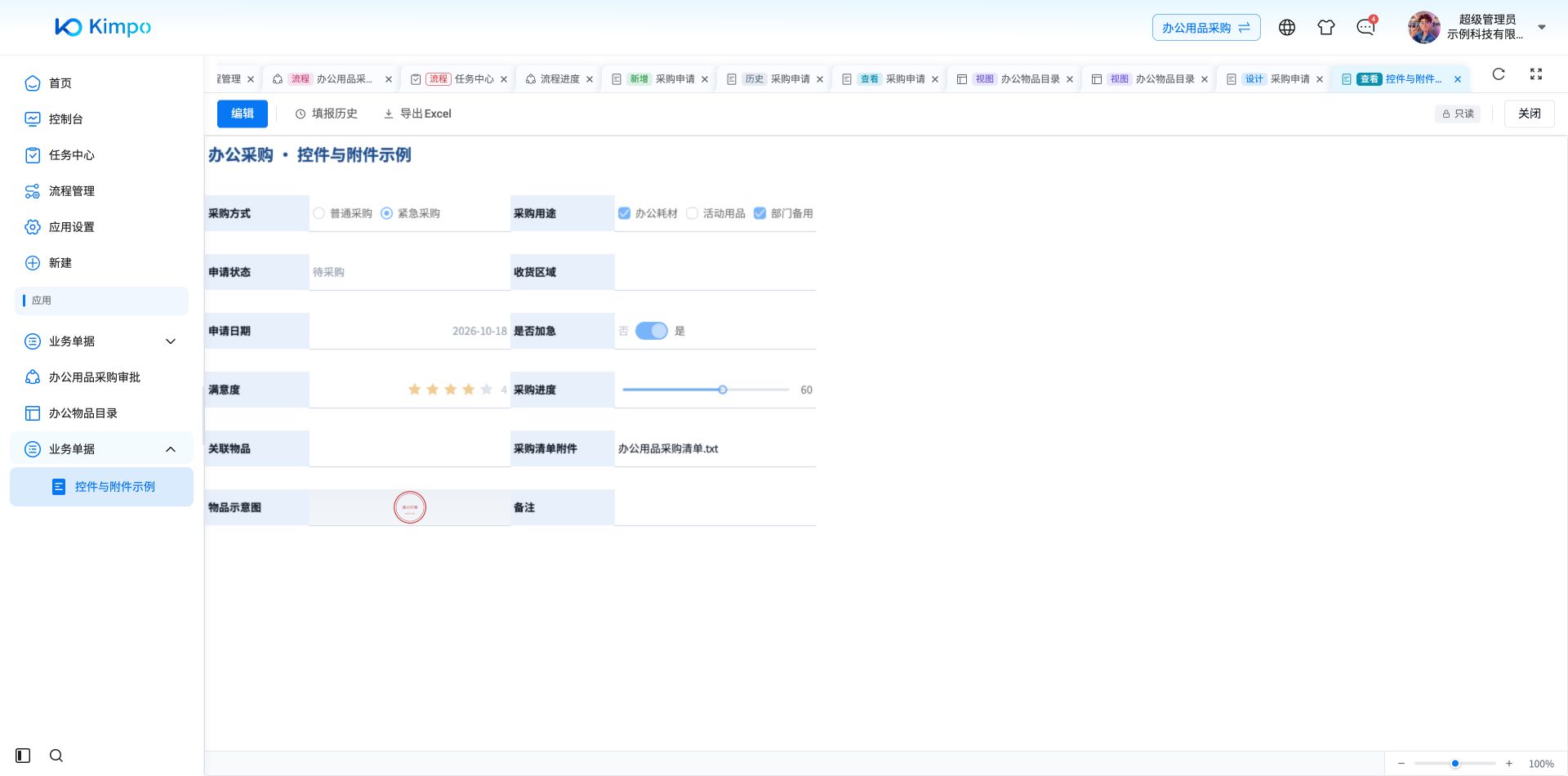The height and width of the screenshot is (776, 1568).
Task: Toggle fullscreen expand icon
Action: coord(1536,74)
